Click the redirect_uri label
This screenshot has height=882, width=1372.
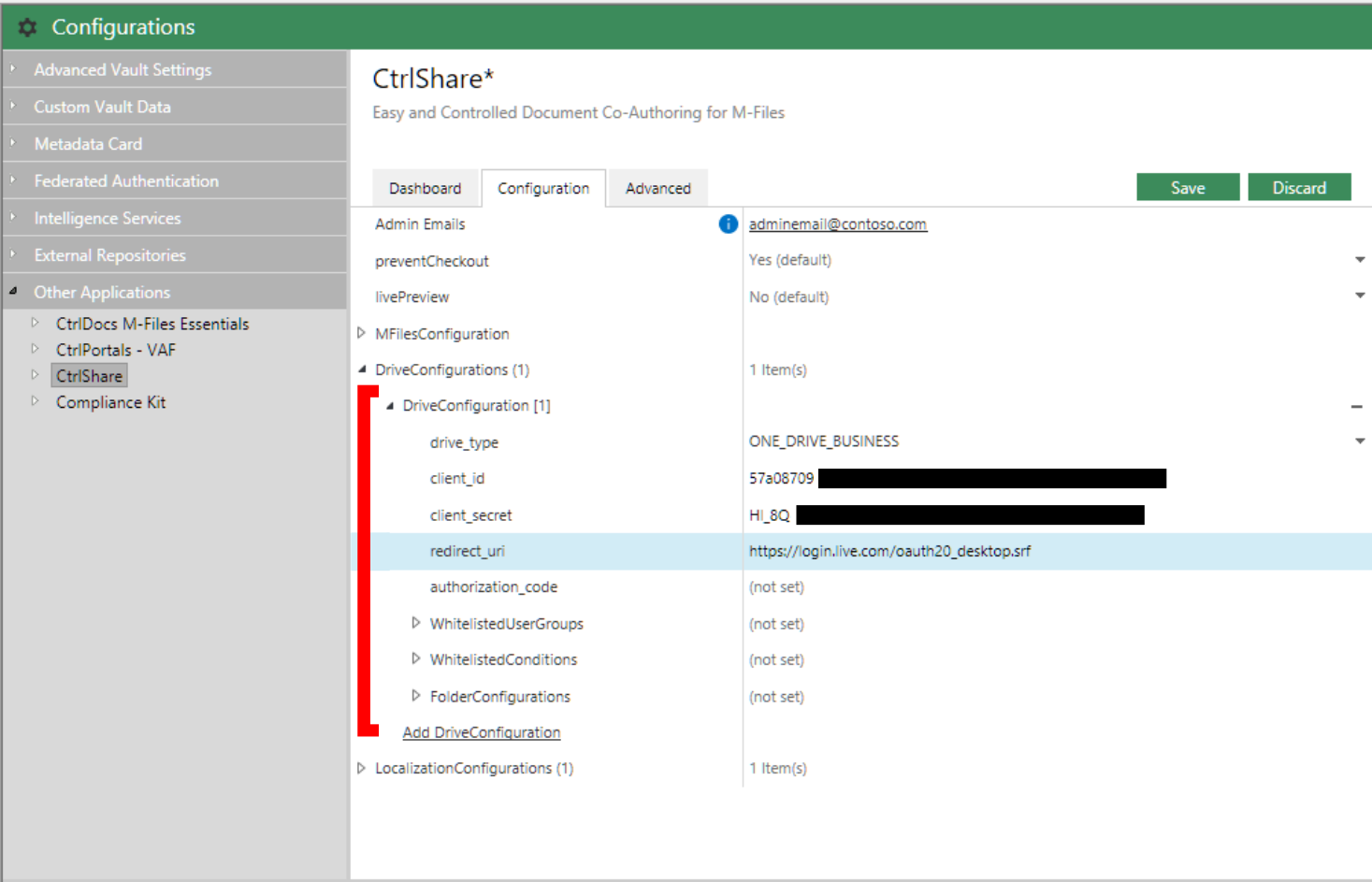coord(467,551)
